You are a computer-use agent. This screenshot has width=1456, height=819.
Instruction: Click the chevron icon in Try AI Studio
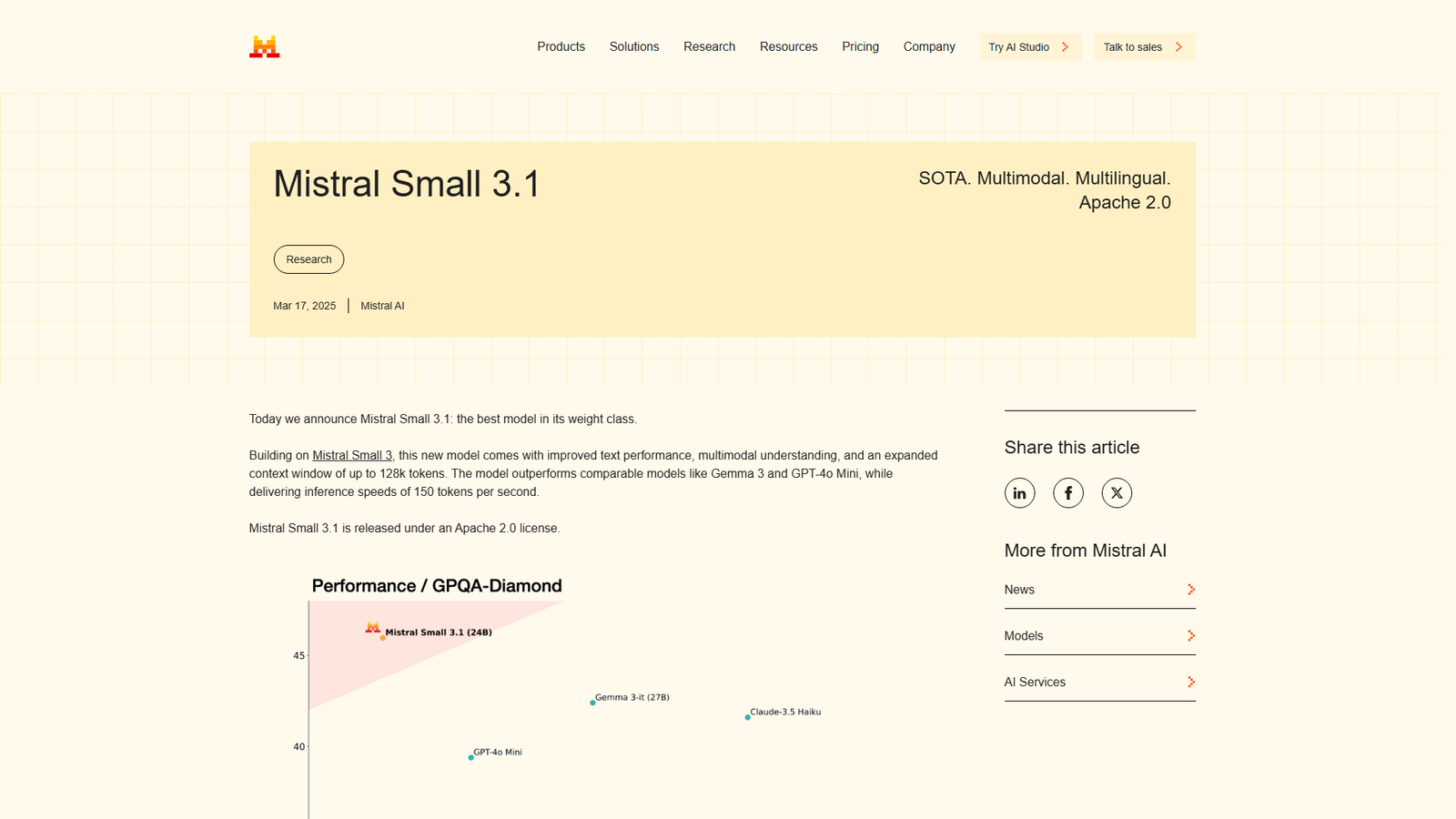click(1063, 46)
